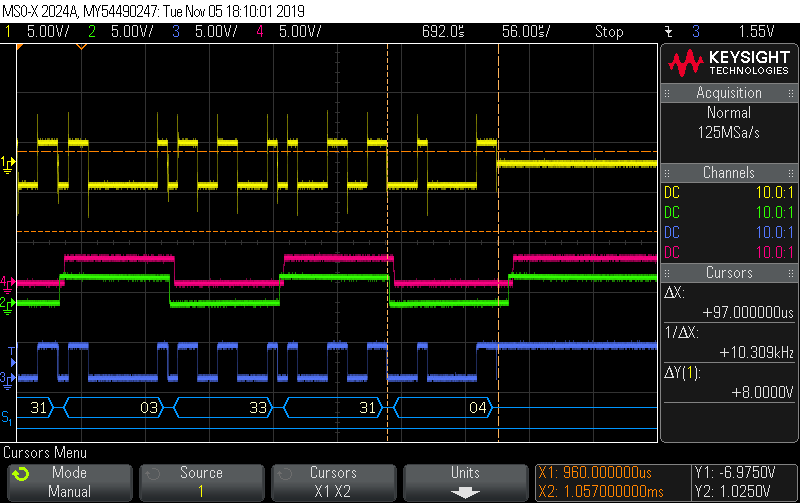Choose the Cursors X1 X2 softkey
This screenshot has height=503, width=800.
click(x=333, y=482)
